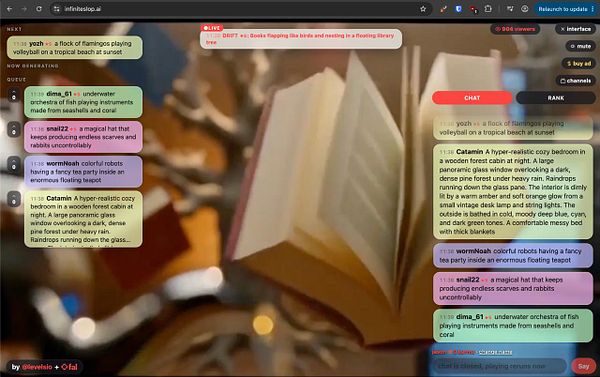Click the browser forward arrow

point(24,9)
